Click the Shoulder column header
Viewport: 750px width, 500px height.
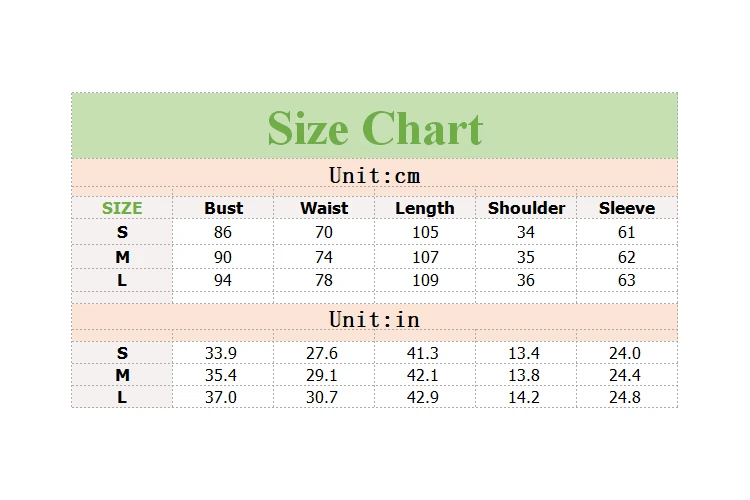click(x=526, y=208)
